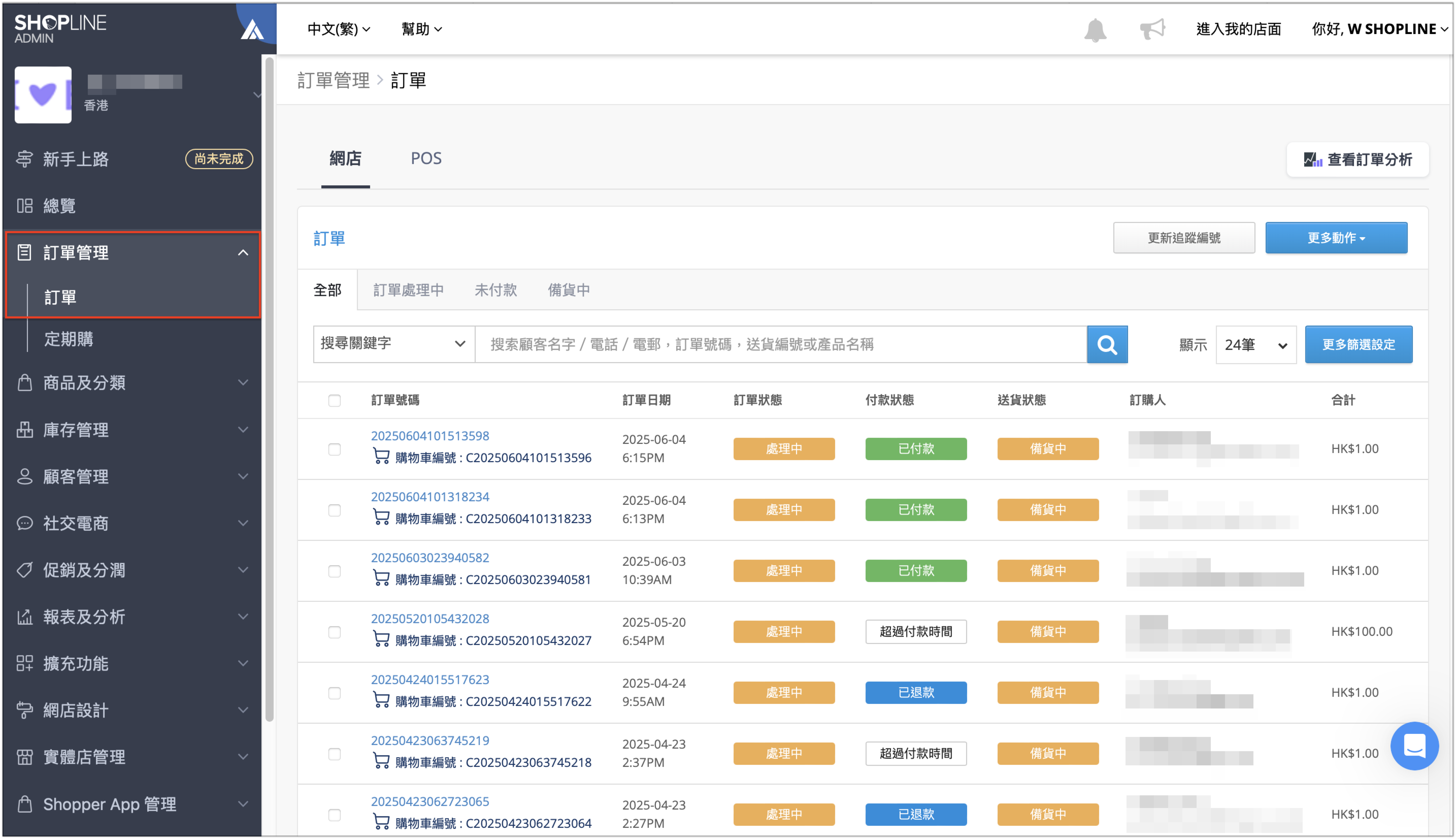Open the 更多動作 dropdown button

pos(1336,238)
